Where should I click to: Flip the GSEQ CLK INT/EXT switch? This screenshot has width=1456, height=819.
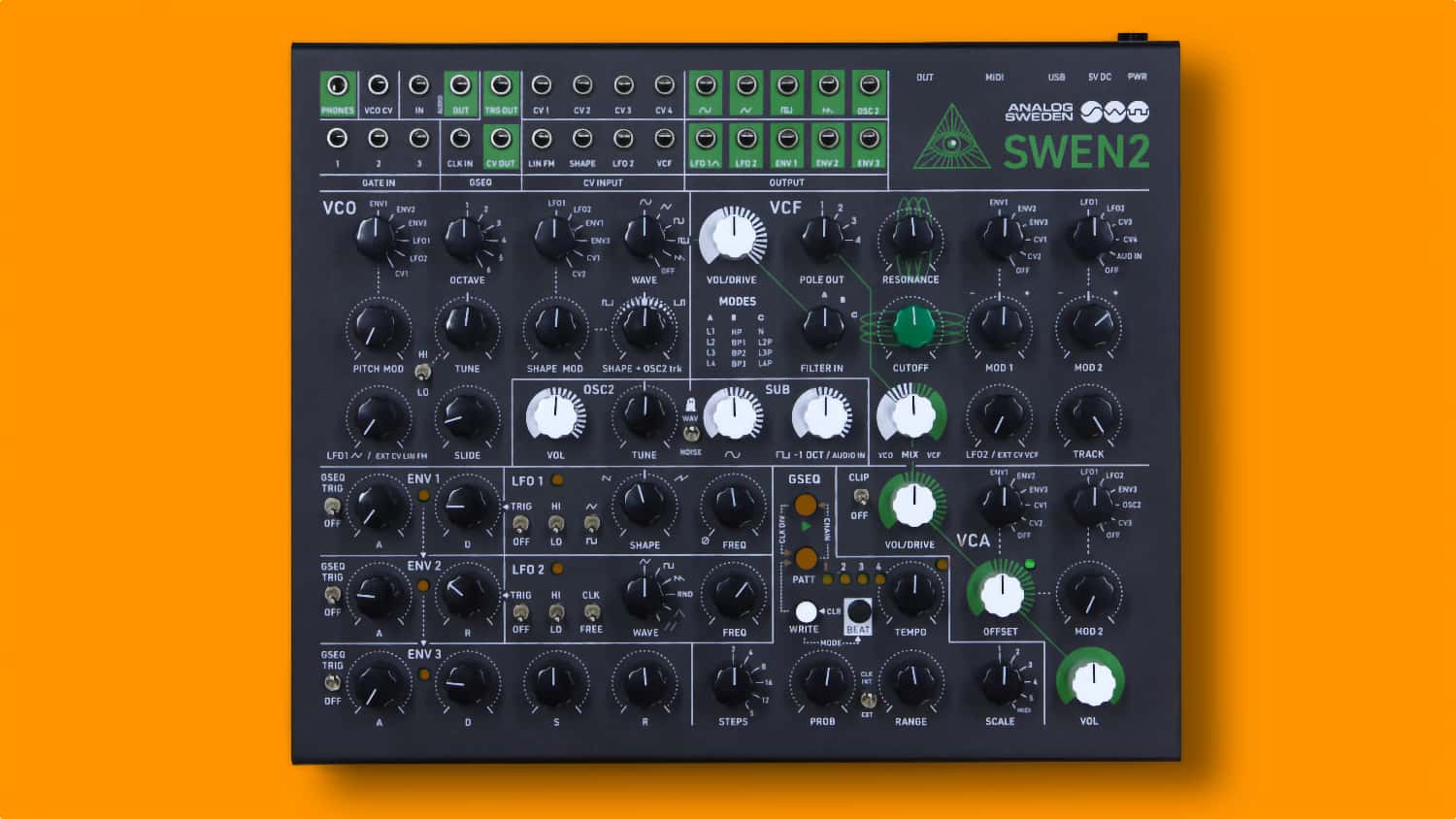[x=869, y=700]
